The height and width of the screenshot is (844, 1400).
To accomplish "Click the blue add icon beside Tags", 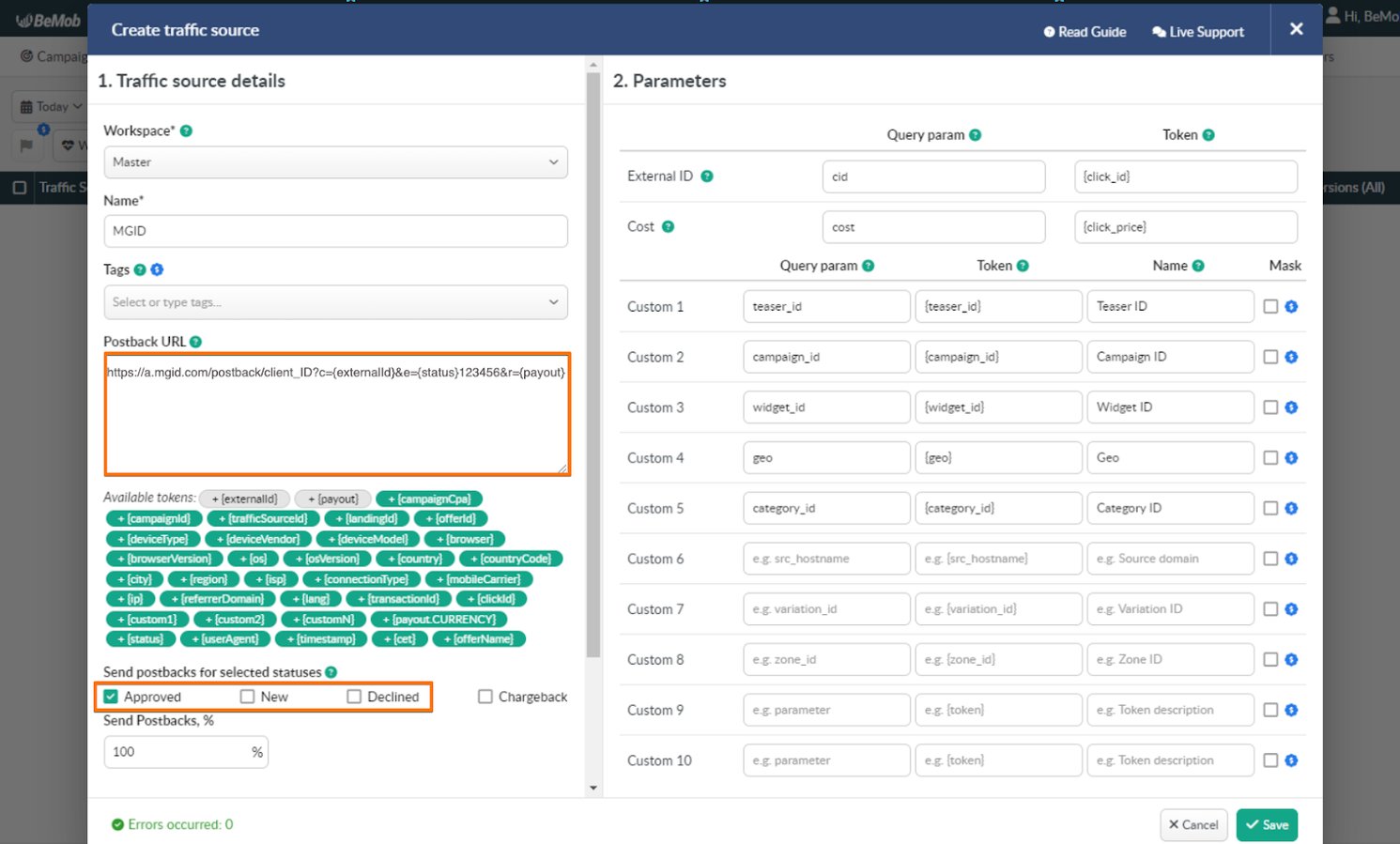I will [157, 269].
